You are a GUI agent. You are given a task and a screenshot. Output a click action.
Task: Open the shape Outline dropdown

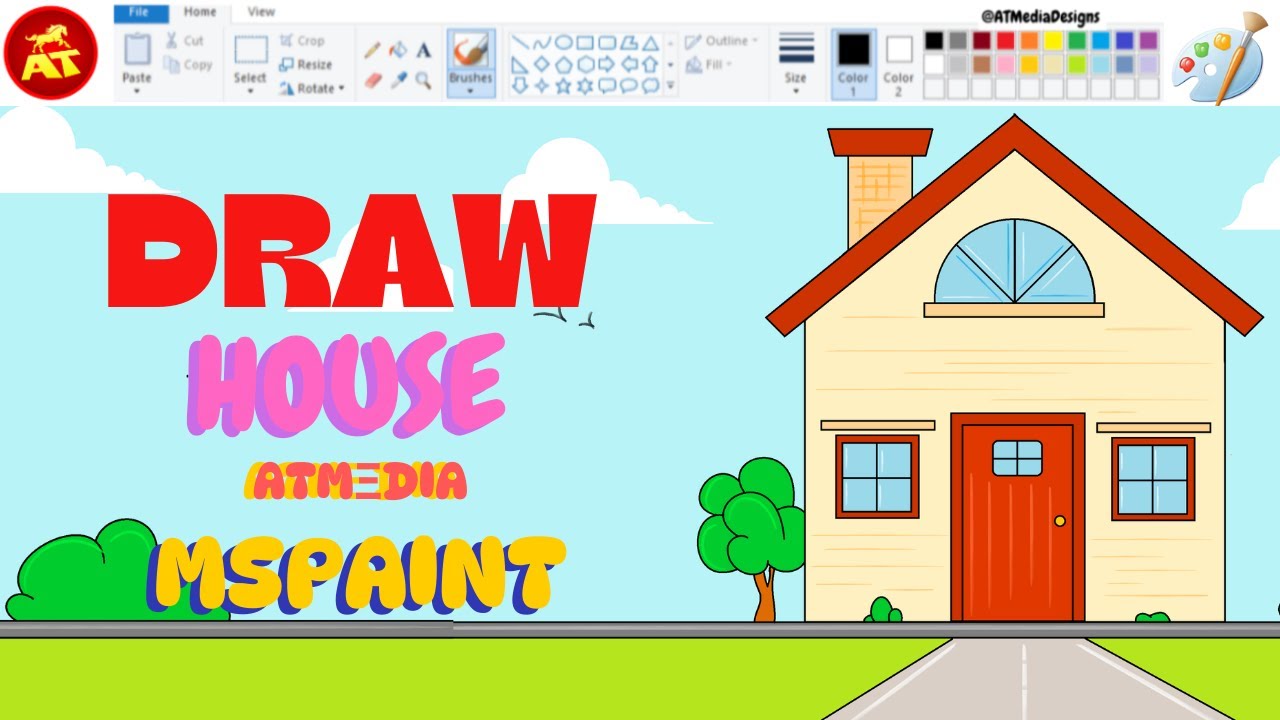click(722, 41)
